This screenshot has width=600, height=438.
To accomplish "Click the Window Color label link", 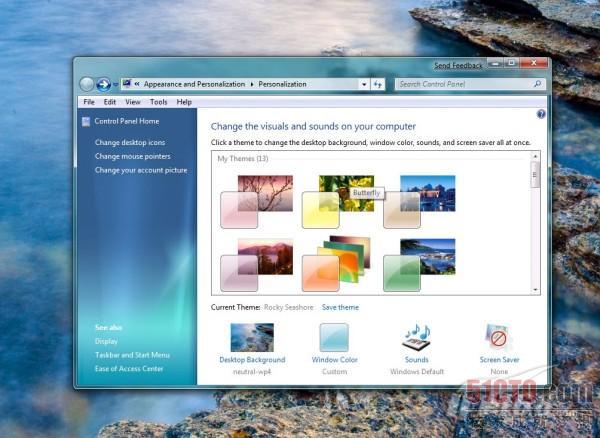I will [334, 360].
